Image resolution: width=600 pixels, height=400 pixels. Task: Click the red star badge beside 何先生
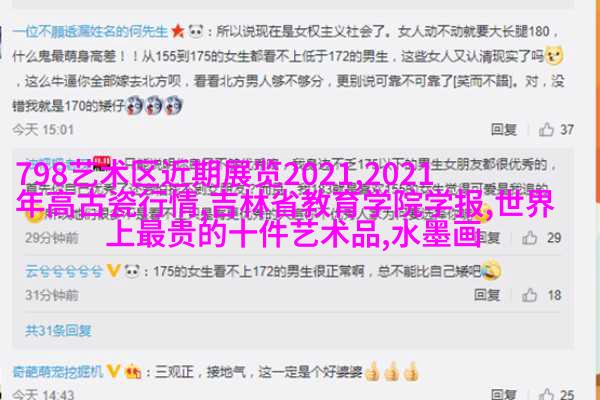pyautogui.click(x=178, y=31)
